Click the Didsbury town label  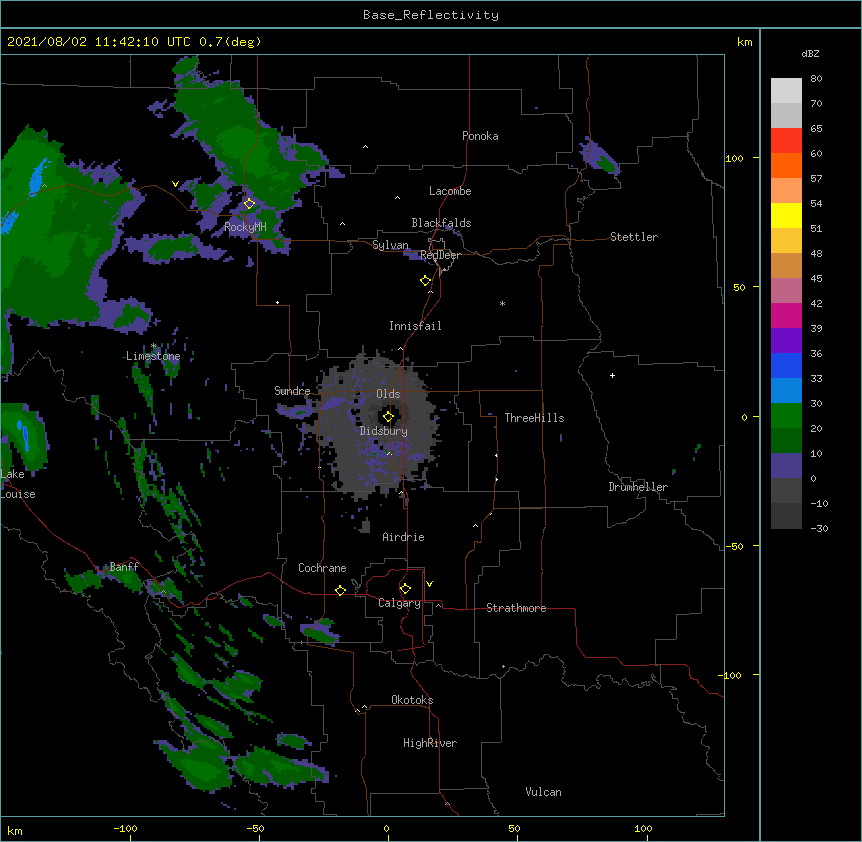384,431
